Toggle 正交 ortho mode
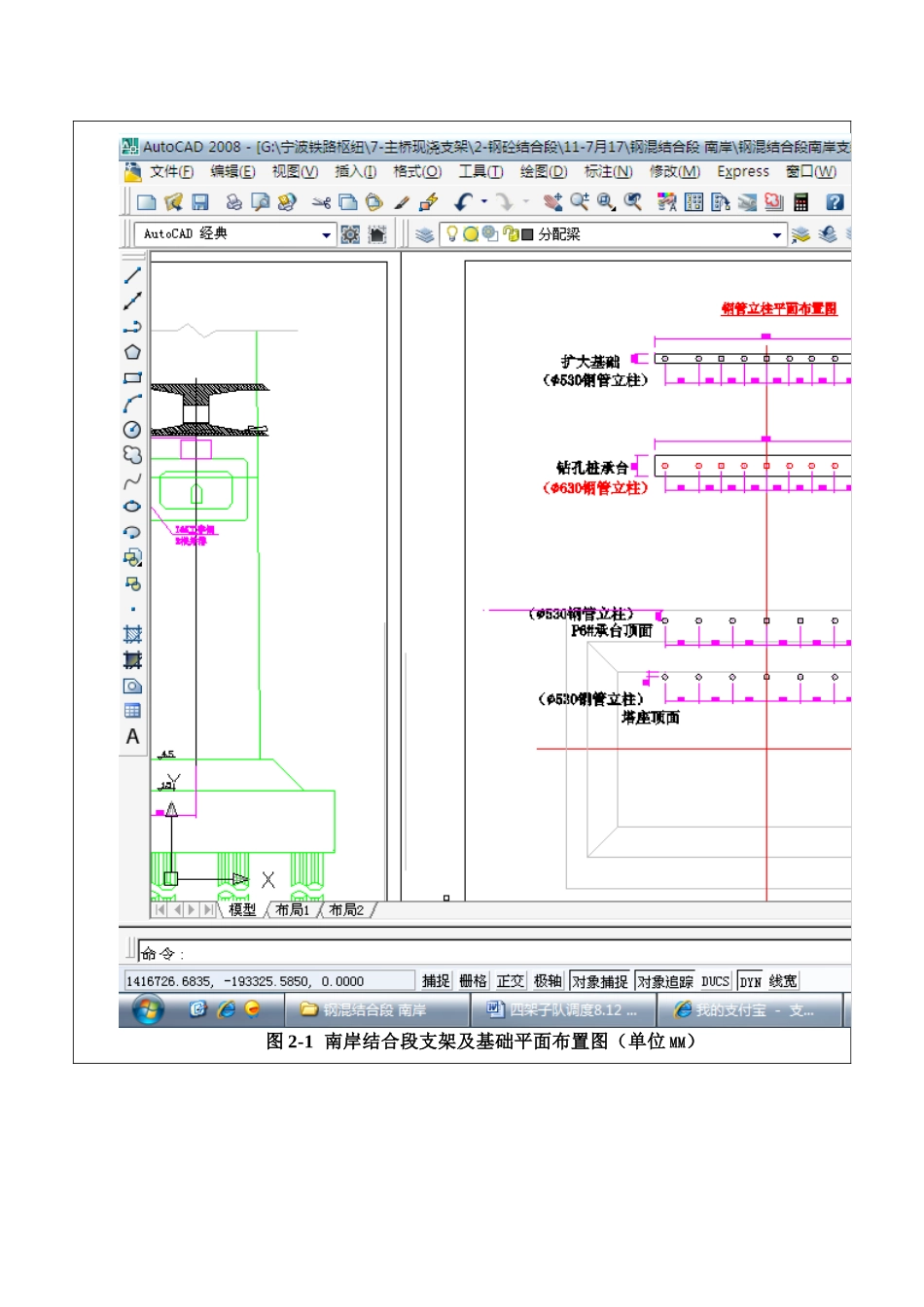The image size is (924, 1307). coord(510,981)
